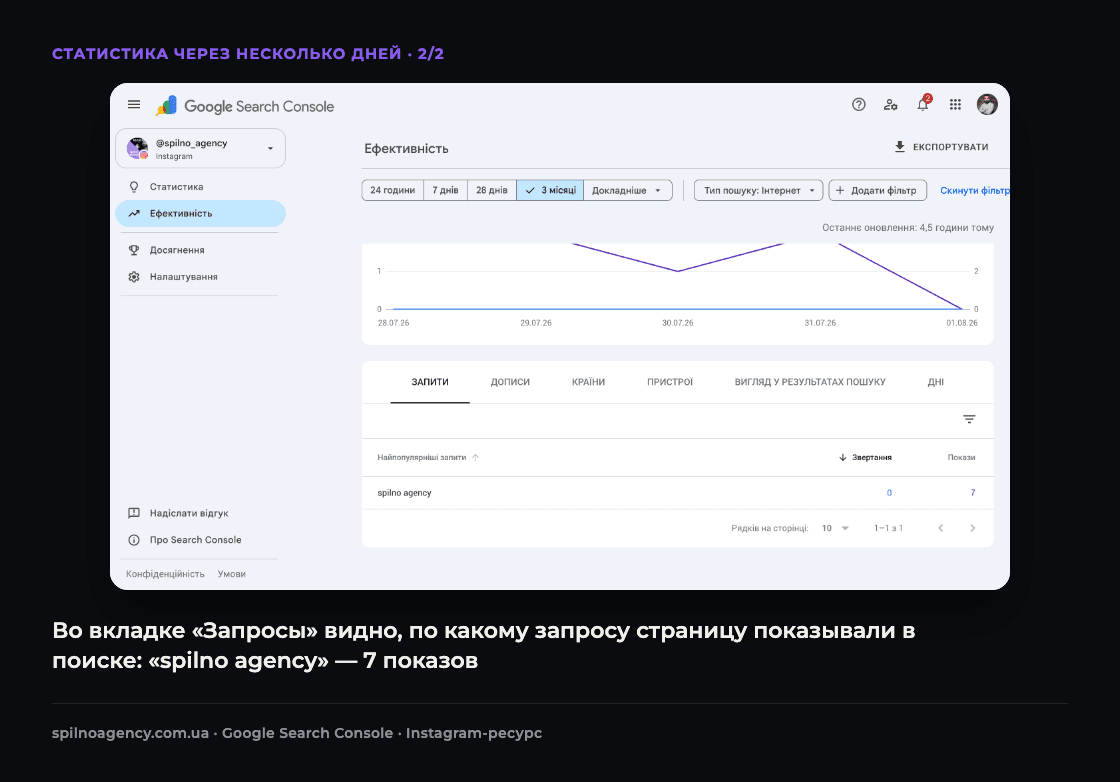1120x782 pixels.
Task: Open the table filter rows icon
Action: (969, 419)
